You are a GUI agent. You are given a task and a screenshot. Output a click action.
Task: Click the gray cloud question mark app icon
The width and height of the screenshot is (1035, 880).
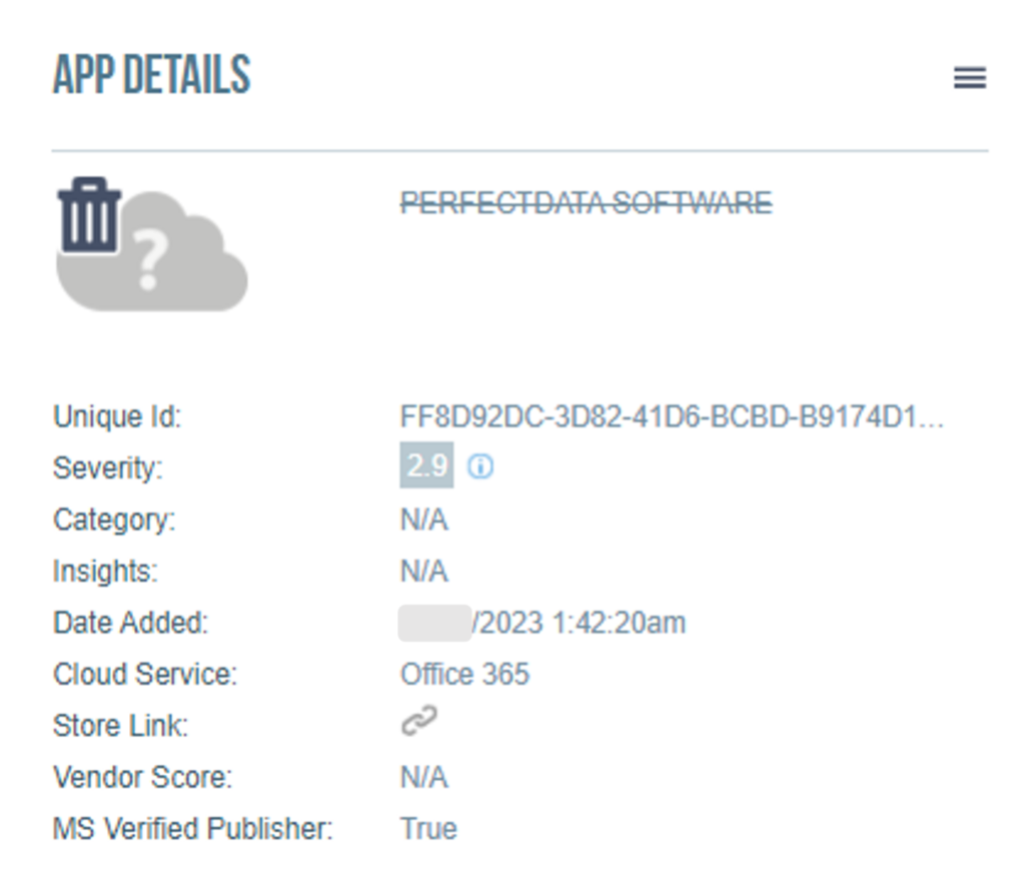pos(152,252)
